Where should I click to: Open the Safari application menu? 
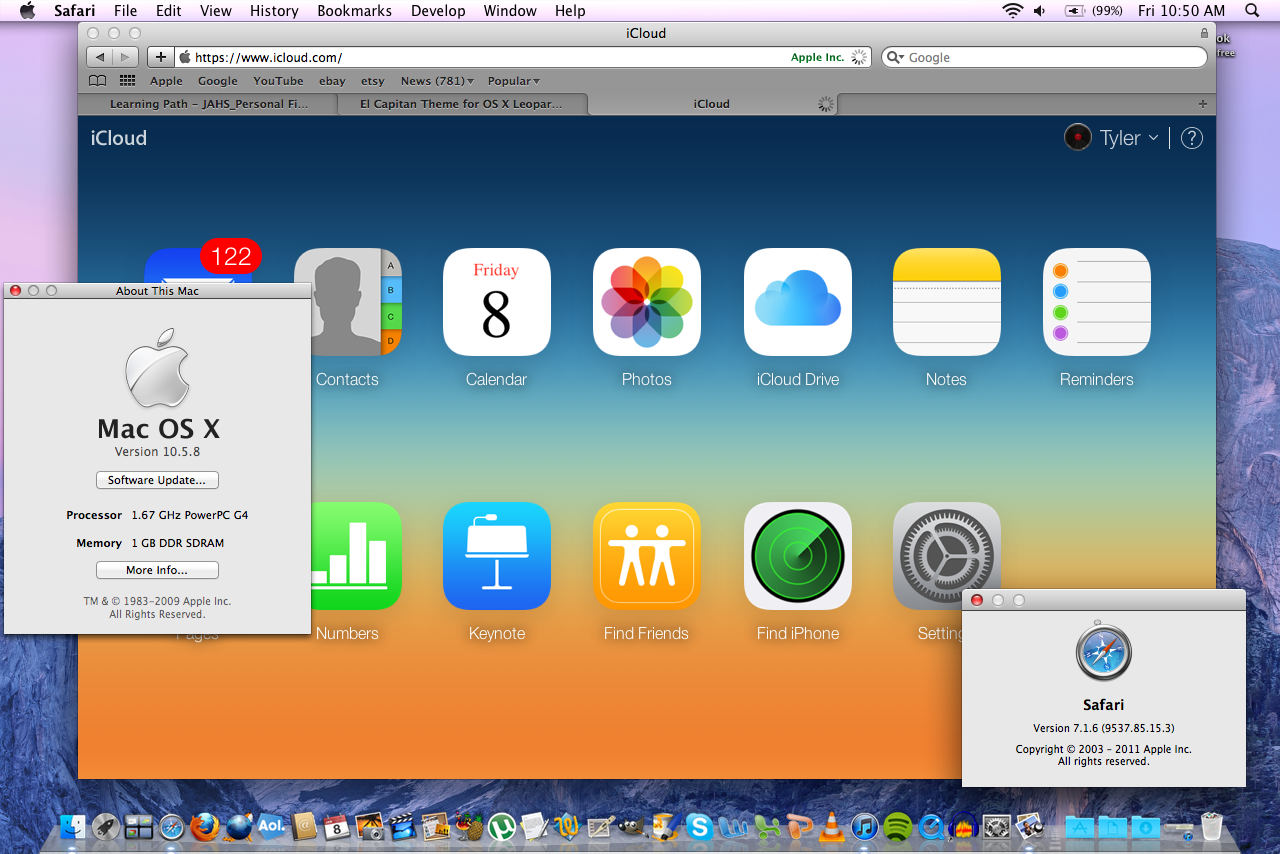pyautogui.click(x=75, y=11)
